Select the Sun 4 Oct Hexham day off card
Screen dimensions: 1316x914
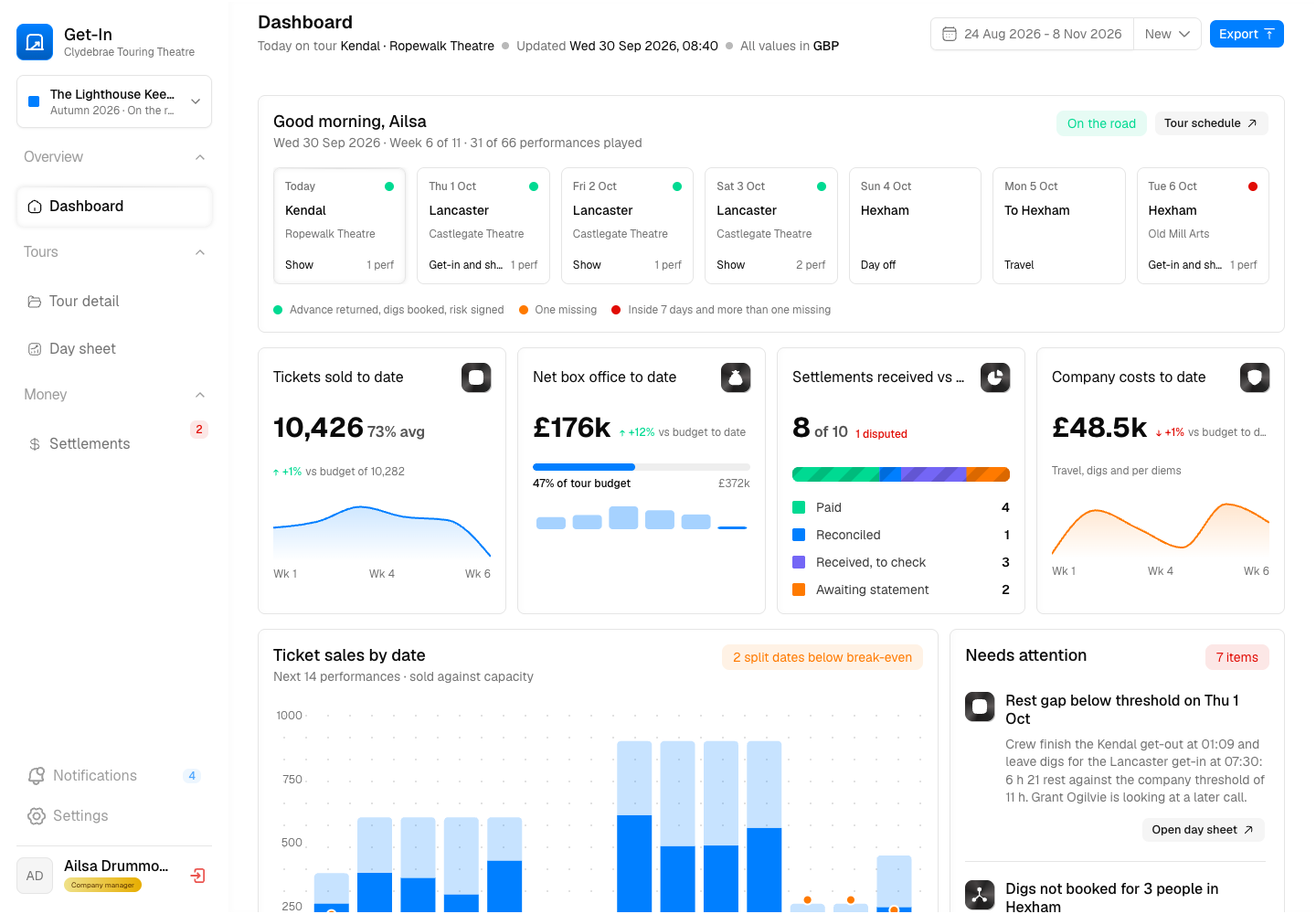(915, 226)
